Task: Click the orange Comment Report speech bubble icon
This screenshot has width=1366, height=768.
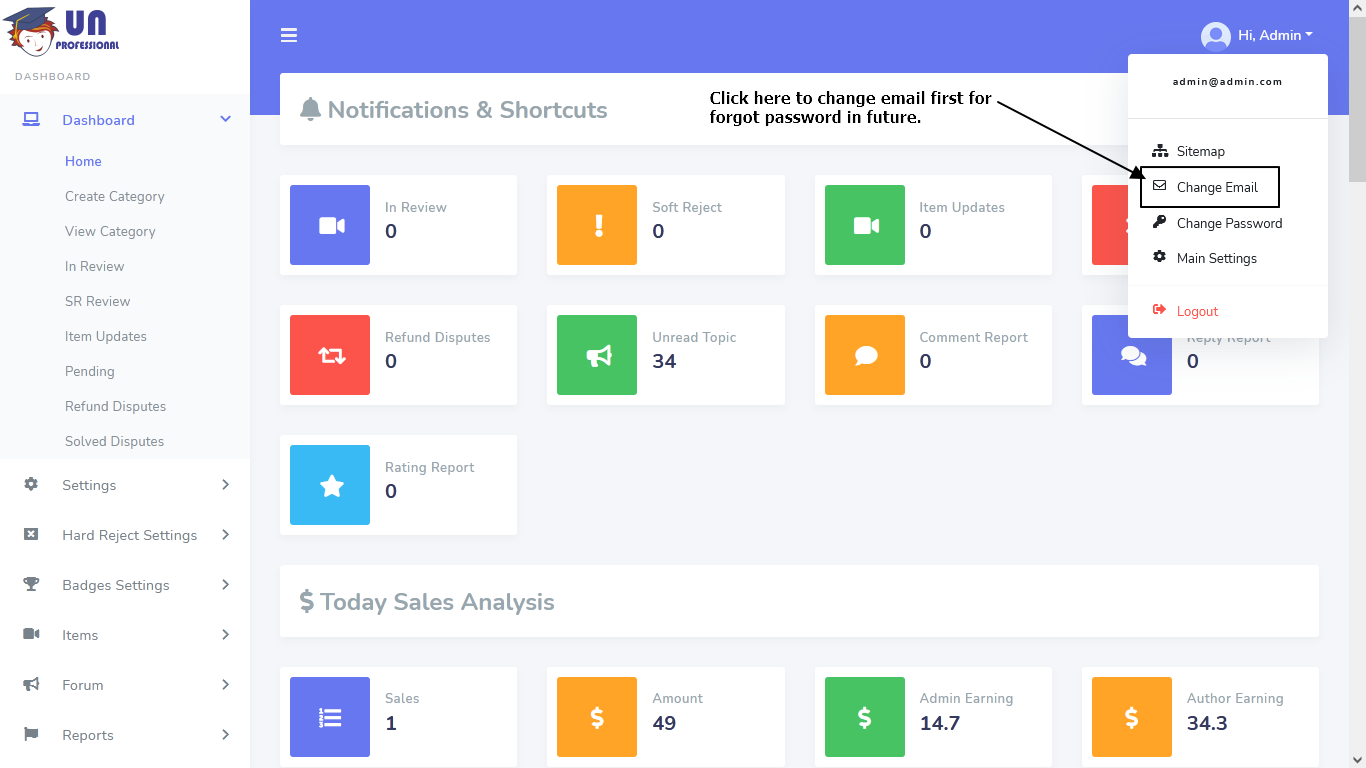Action: point(865,355)
